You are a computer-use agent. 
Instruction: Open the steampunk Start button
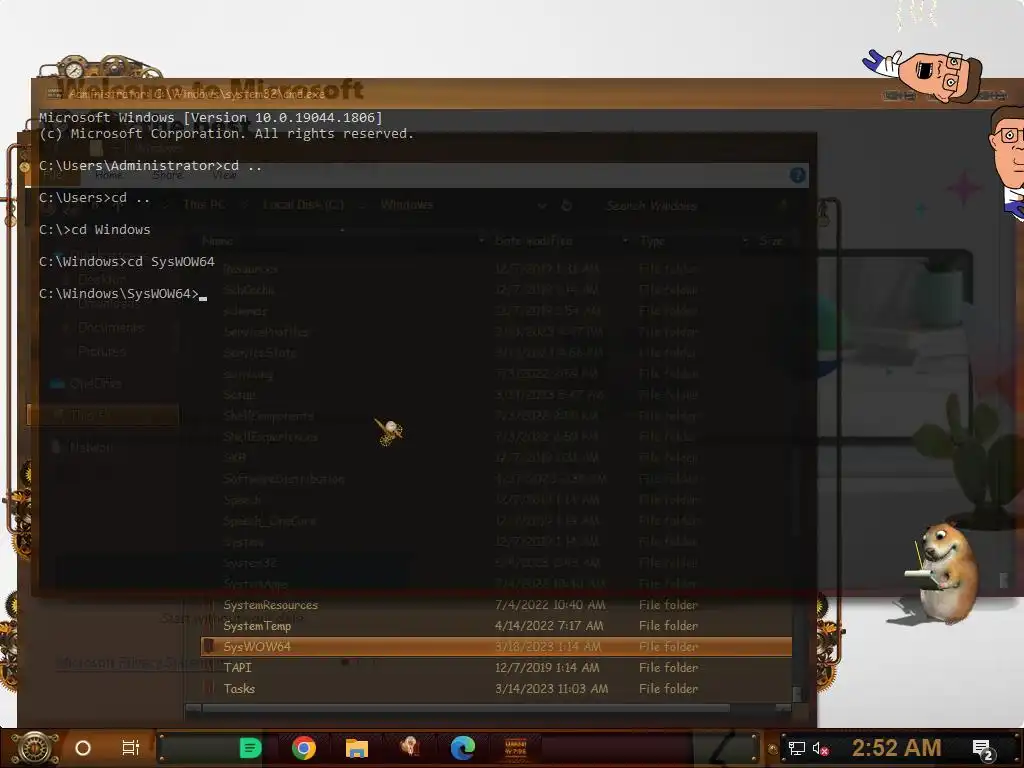pos(33,748)
